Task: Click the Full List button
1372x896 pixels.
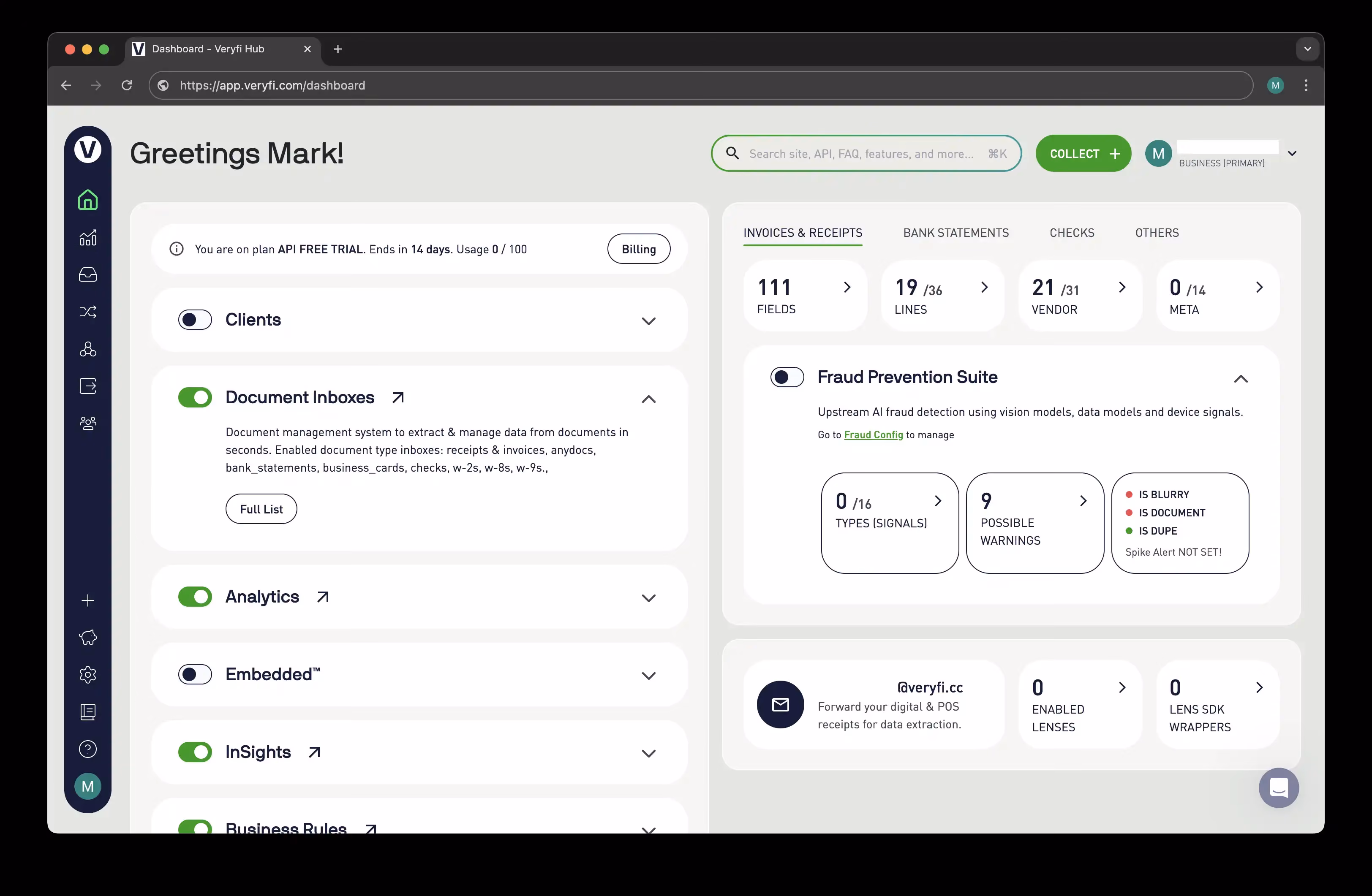Action: tap(261, 509)
